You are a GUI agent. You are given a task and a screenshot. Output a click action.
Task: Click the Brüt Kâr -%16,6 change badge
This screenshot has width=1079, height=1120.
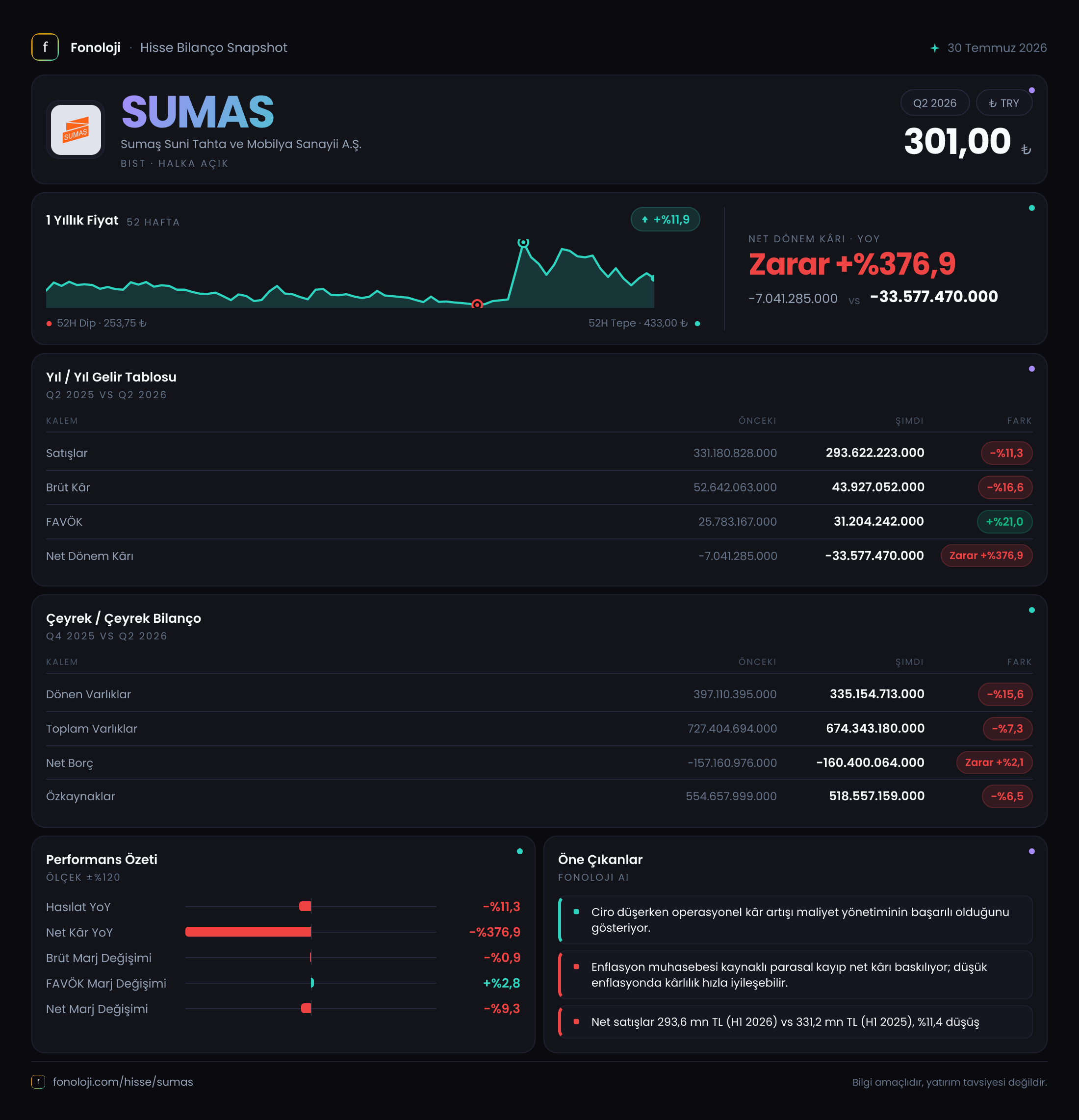pyautogui.click(x=1005, y=487)
